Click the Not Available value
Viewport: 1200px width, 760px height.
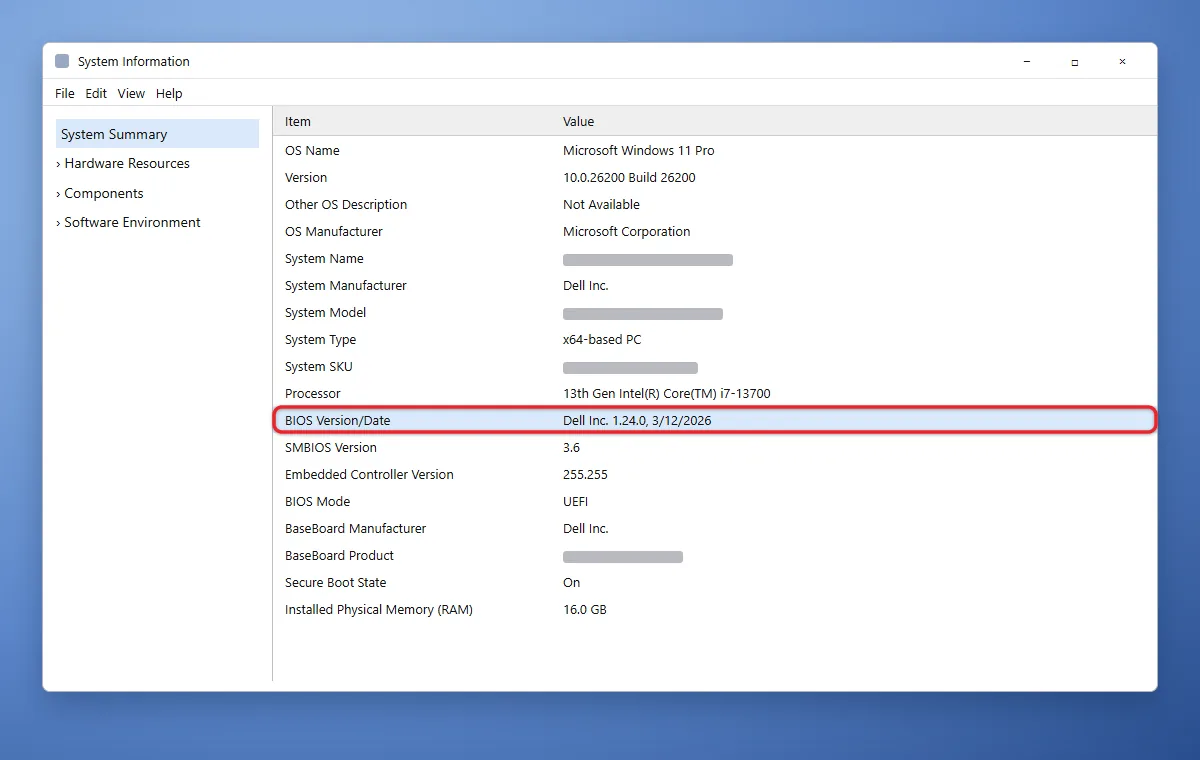pyautogui.click(x=601, y=204)
